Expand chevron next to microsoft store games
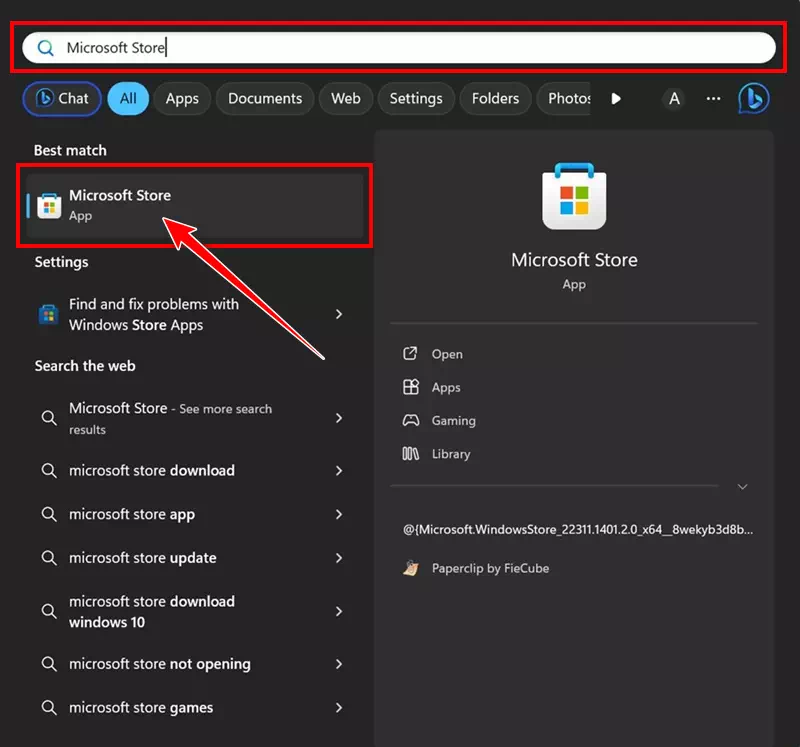The image size is (800, 747). (x=339, y=708)
